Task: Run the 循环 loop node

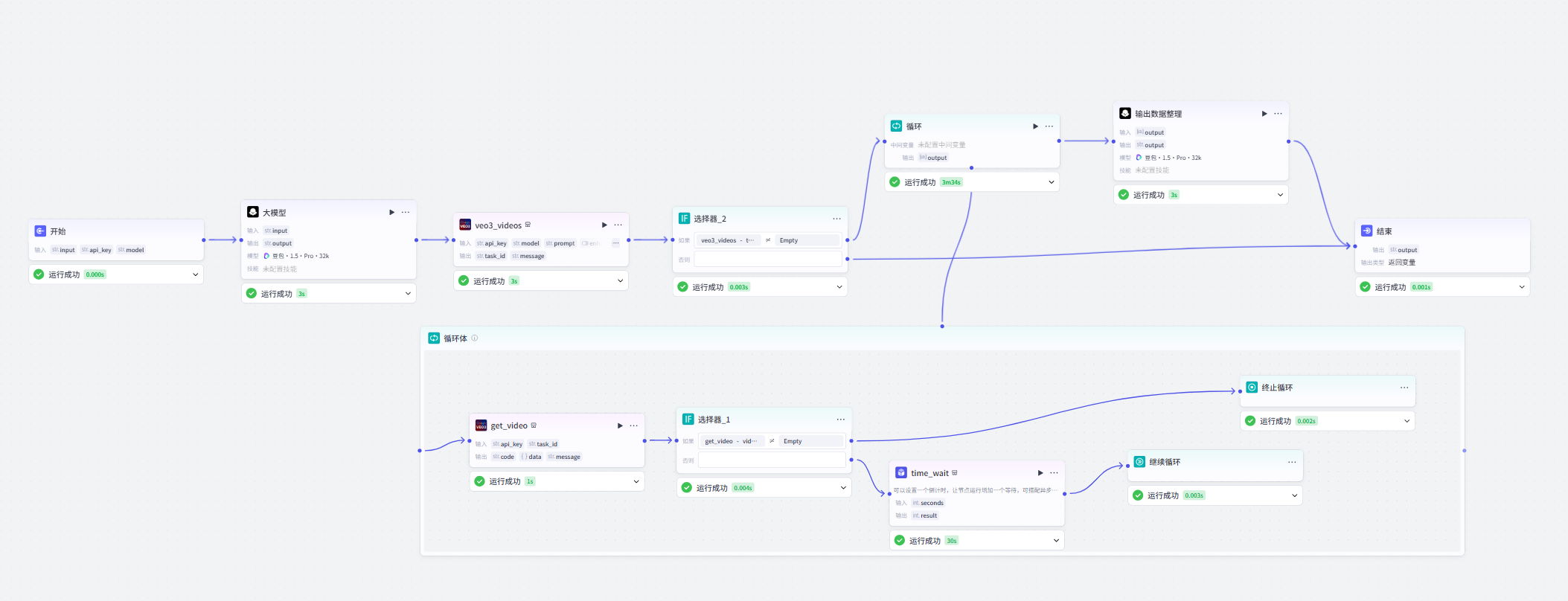Action: click(1035, 126)
